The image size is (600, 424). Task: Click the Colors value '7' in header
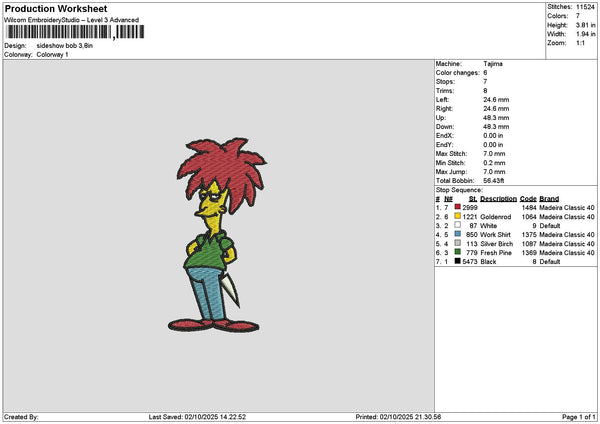coord(578,16)
